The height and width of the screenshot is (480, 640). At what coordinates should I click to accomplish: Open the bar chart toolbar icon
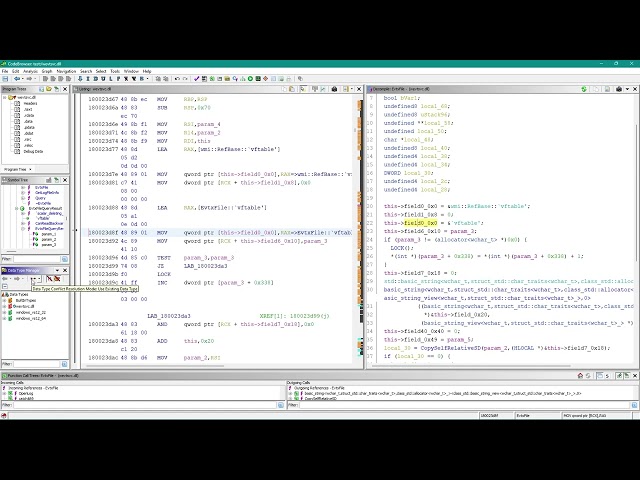coord(243,79)
